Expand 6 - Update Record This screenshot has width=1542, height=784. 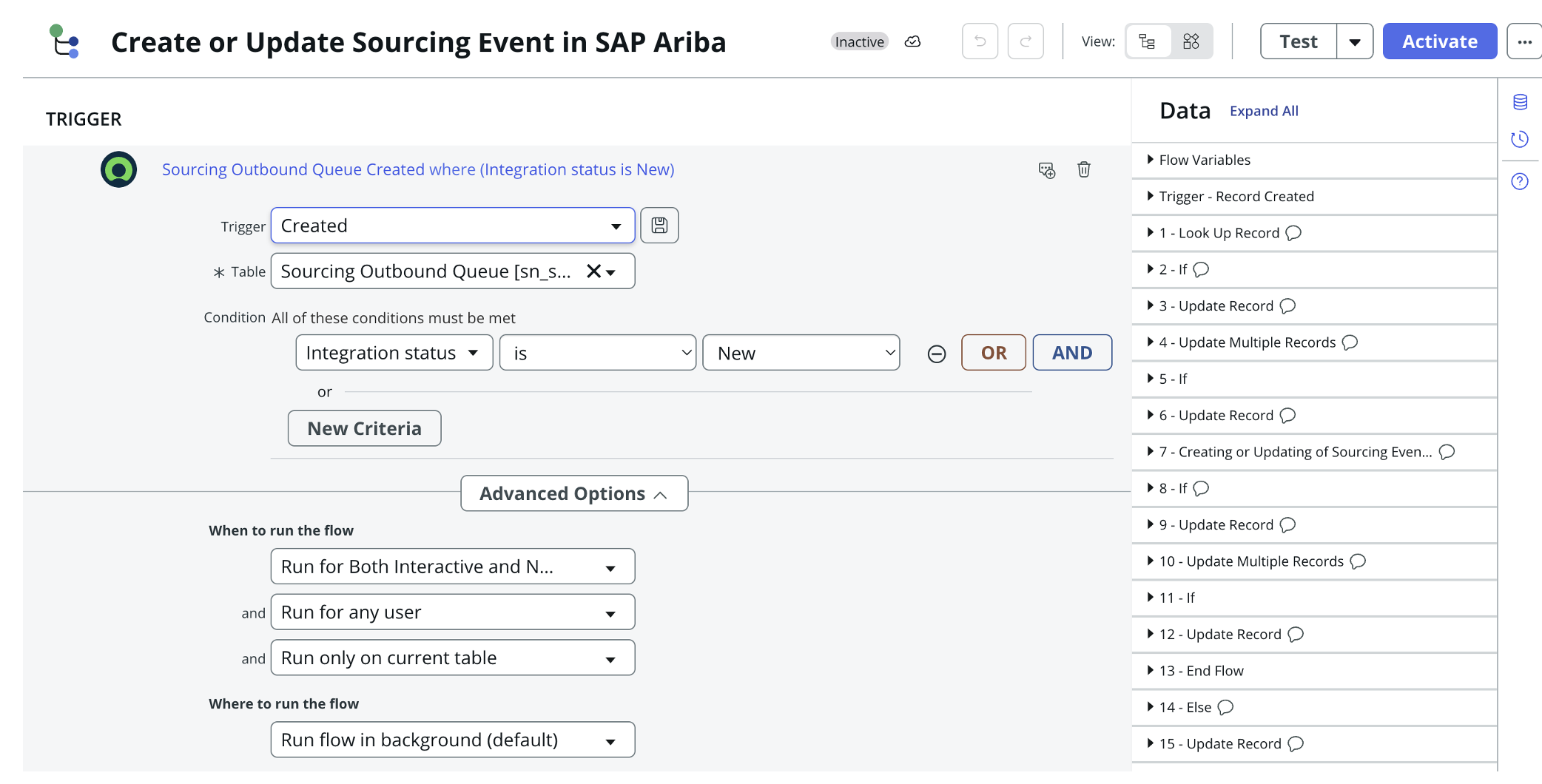click(x=1150, y=415)
